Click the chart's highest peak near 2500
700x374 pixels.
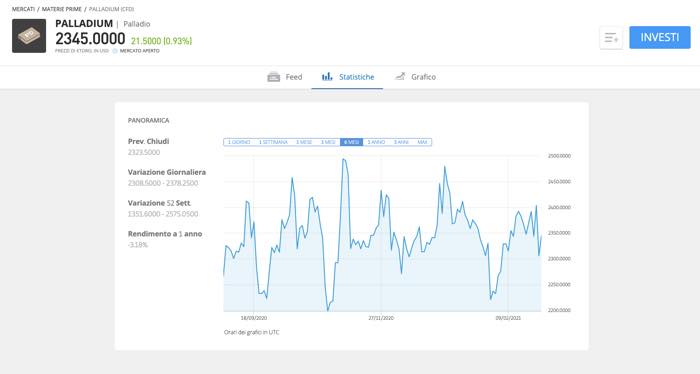tap(343, 159)
